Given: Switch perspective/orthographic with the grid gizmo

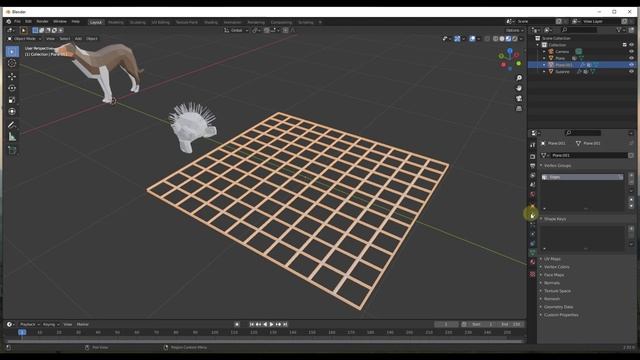Looking at the screenshot, I should click(519, 109).
